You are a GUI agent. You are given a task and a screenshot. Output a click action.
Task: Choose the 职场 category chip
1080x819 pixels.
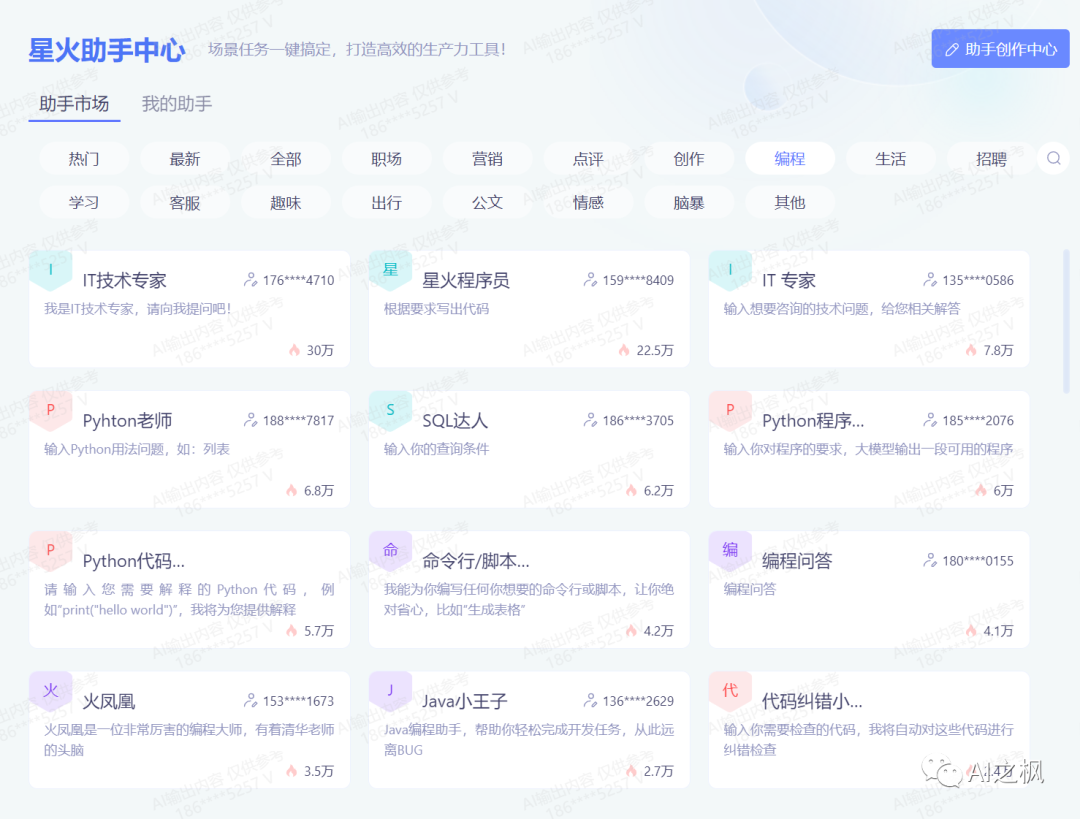click(x=386, y=159)
